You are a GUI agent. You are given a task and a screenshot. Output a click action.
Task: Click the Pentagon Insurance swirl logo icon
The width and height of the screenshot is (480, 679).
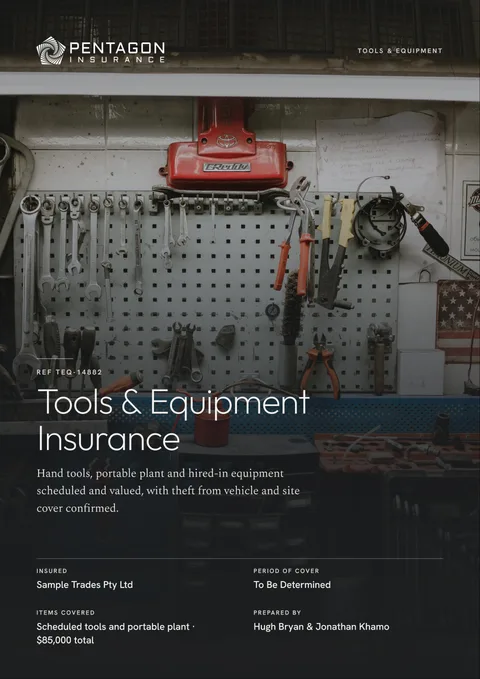pyautogui.click(x=51, y=51)
